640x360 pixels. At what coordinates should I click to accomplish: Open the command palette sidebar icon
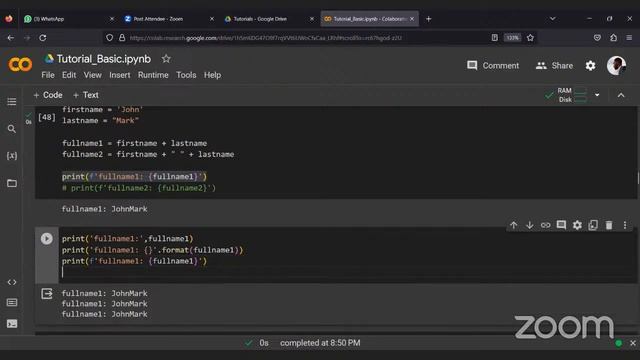[x=12, y=302]
